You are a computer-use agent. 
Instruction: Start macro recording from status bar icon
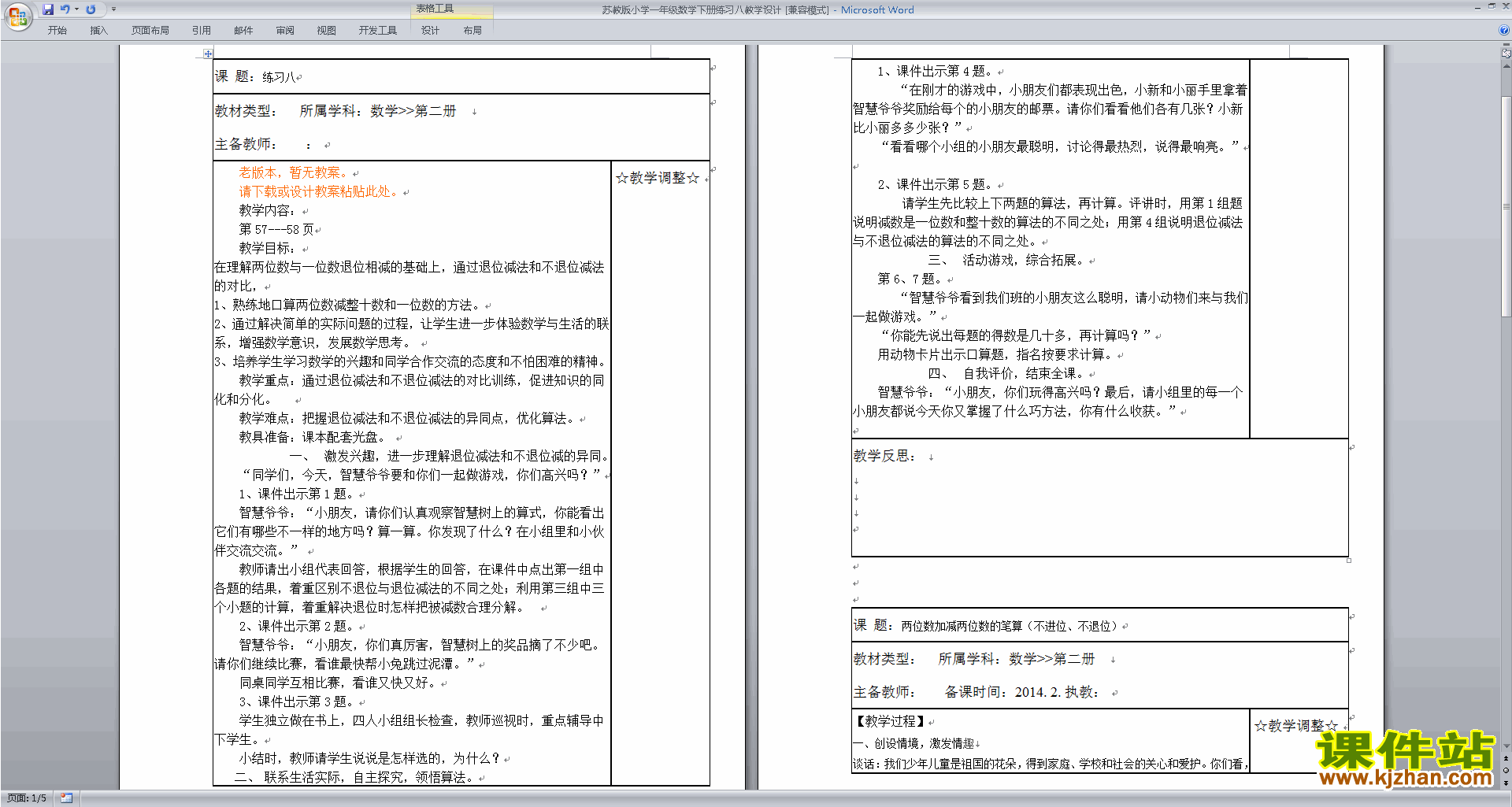tap(66, 798)
